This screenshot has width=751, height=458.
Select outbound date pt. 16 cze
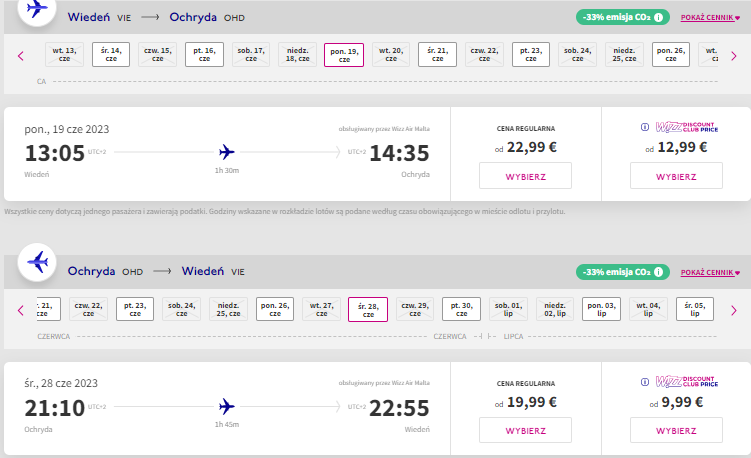(x=205, y=55)
